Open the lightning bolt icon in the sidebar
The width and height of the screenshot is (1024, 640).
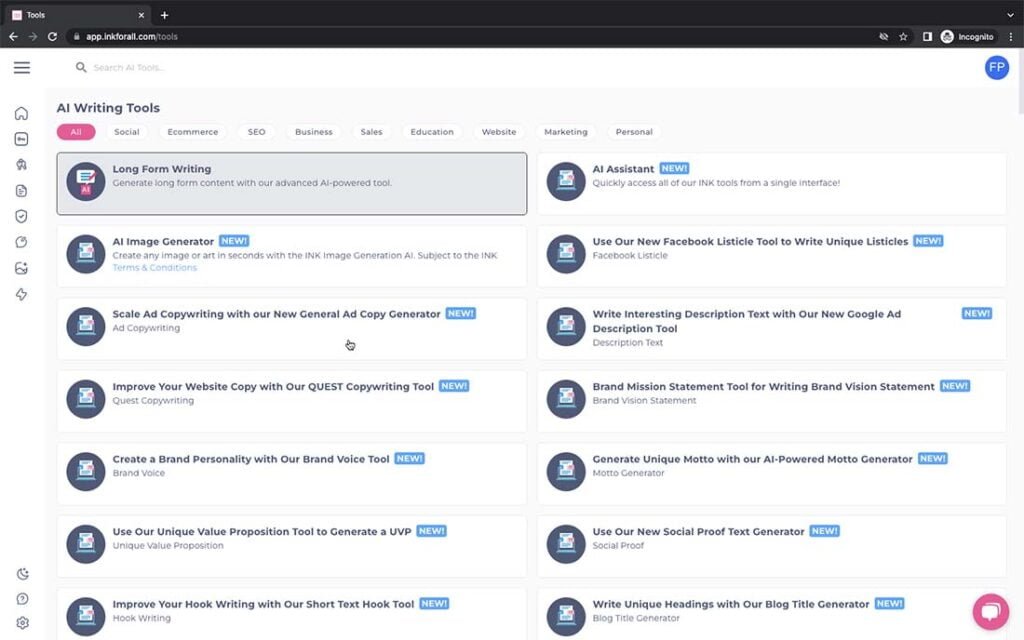[x=22, y=295]
